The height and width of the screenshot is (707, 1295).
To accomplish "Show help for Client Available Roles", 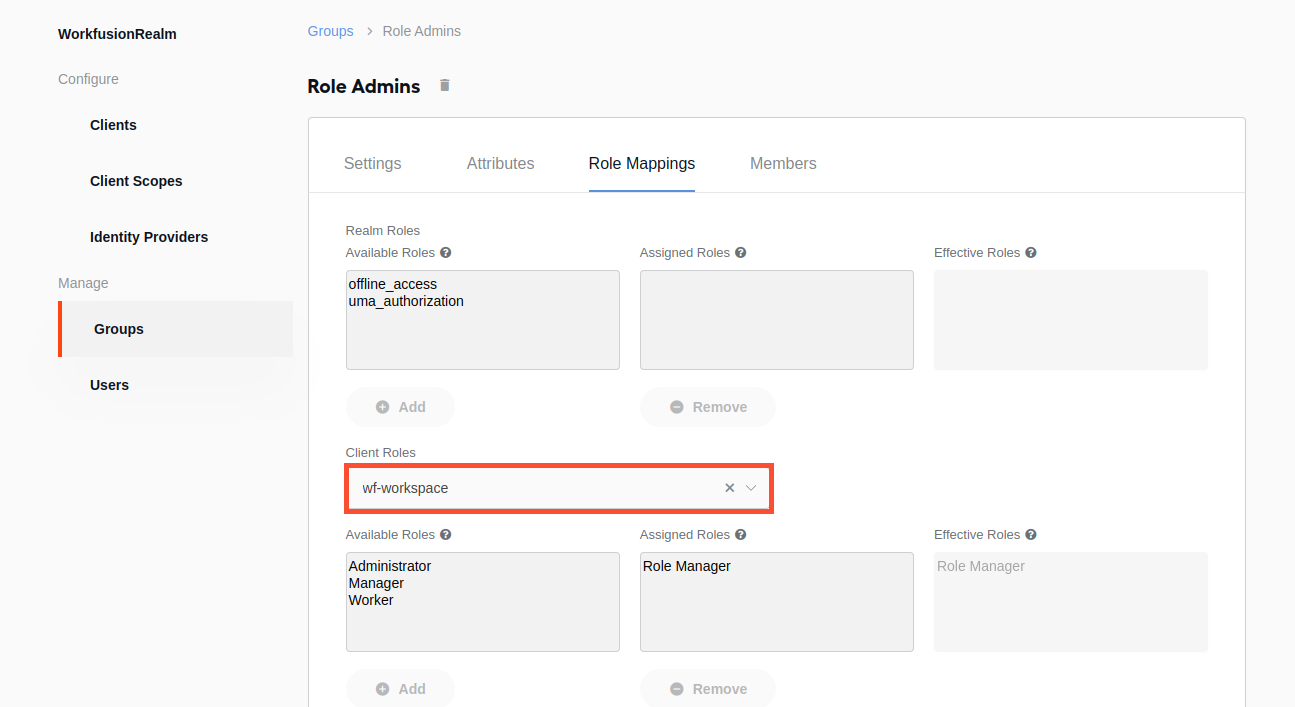I will click(446, 535).
